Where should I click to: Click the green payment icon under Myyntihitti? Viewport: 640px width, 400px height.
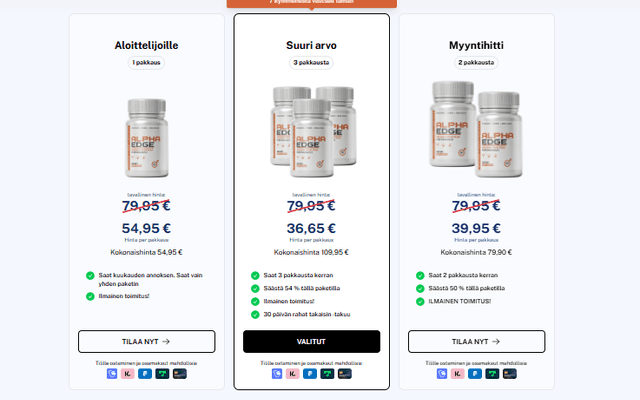click(x=492, y=373)
